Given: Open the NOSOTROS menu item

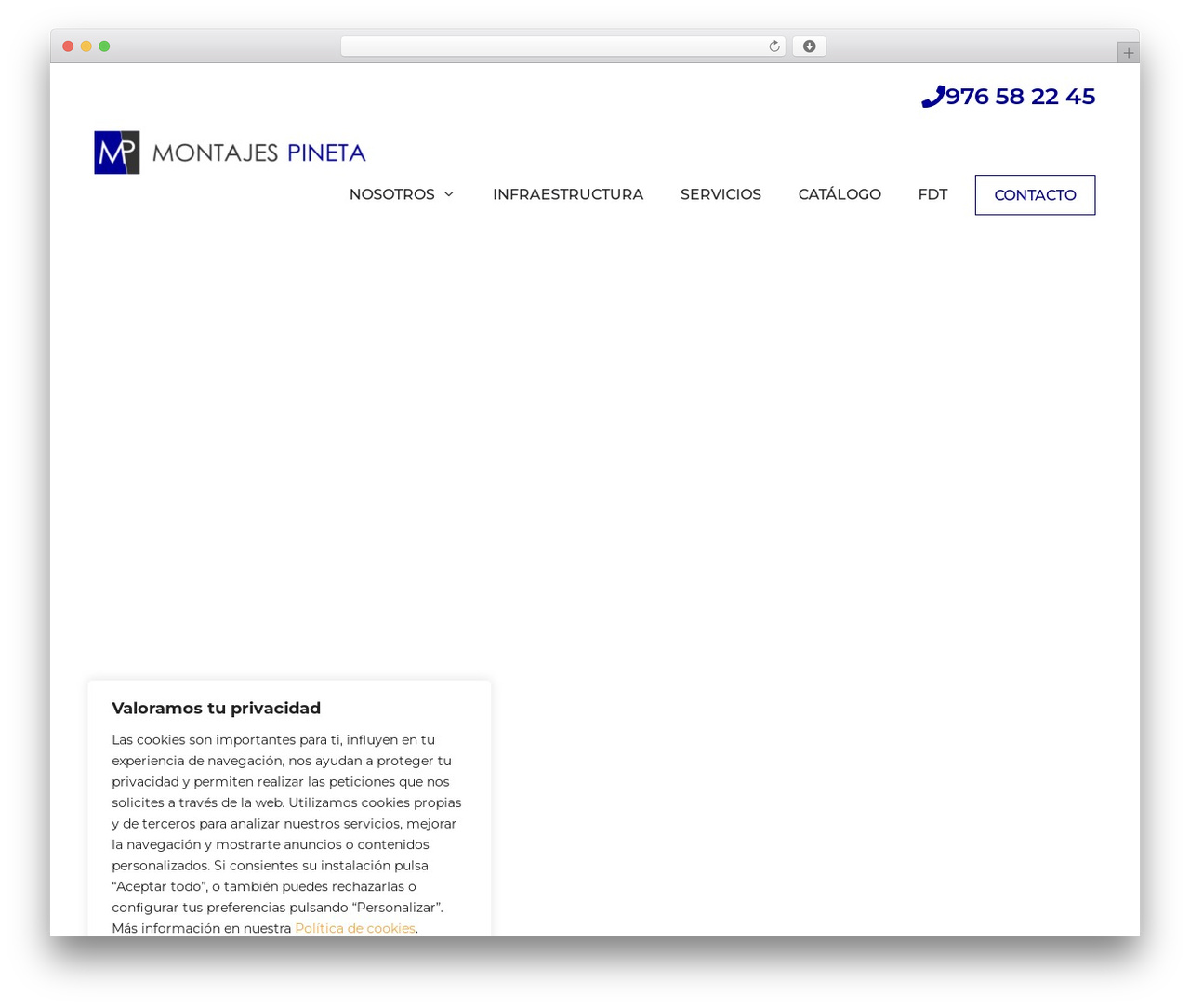Looking at the screenshot, I should tap(391, 194).
